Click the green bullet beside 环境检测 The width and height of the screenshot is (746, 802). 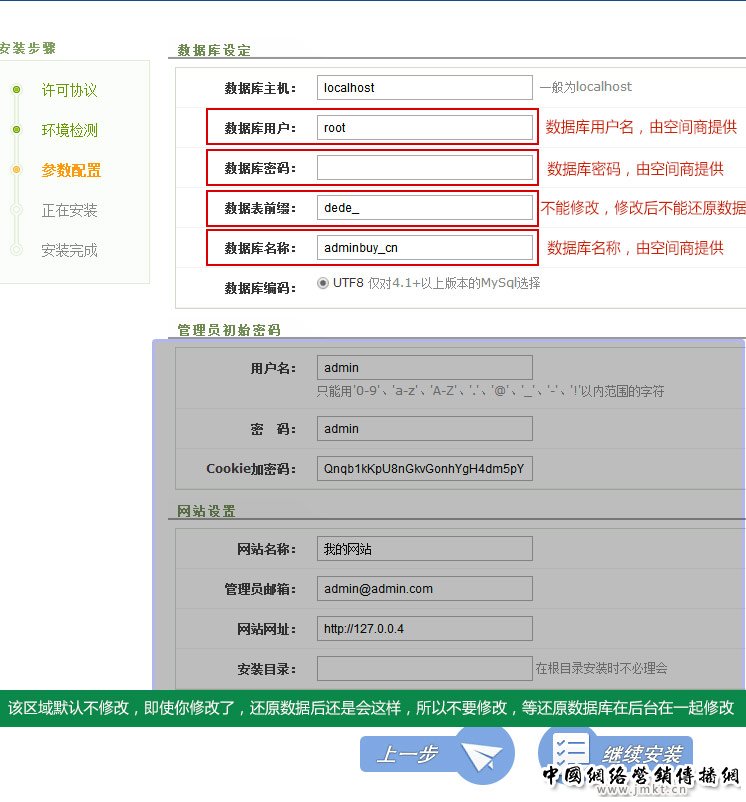click(16, 130)
